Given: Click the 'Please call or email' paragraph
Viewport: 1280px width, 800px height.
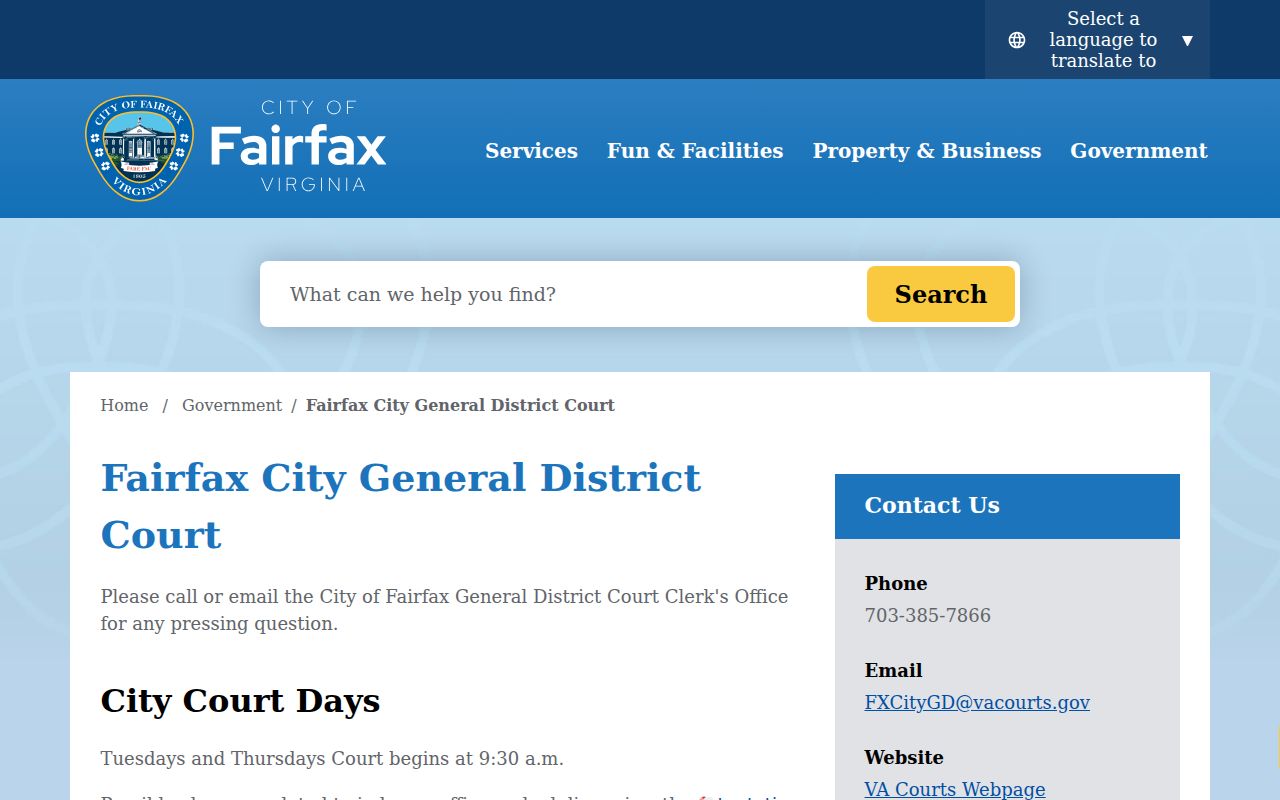Looking at the screenshot, I should point(444,610).
